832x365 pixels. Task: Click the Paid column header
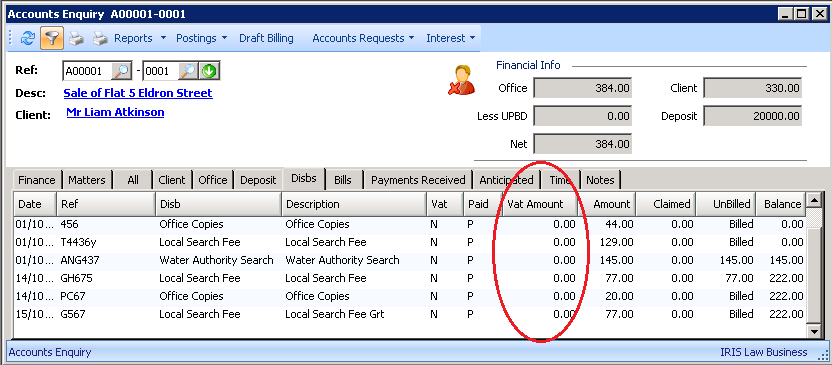(x=482, y=204)
